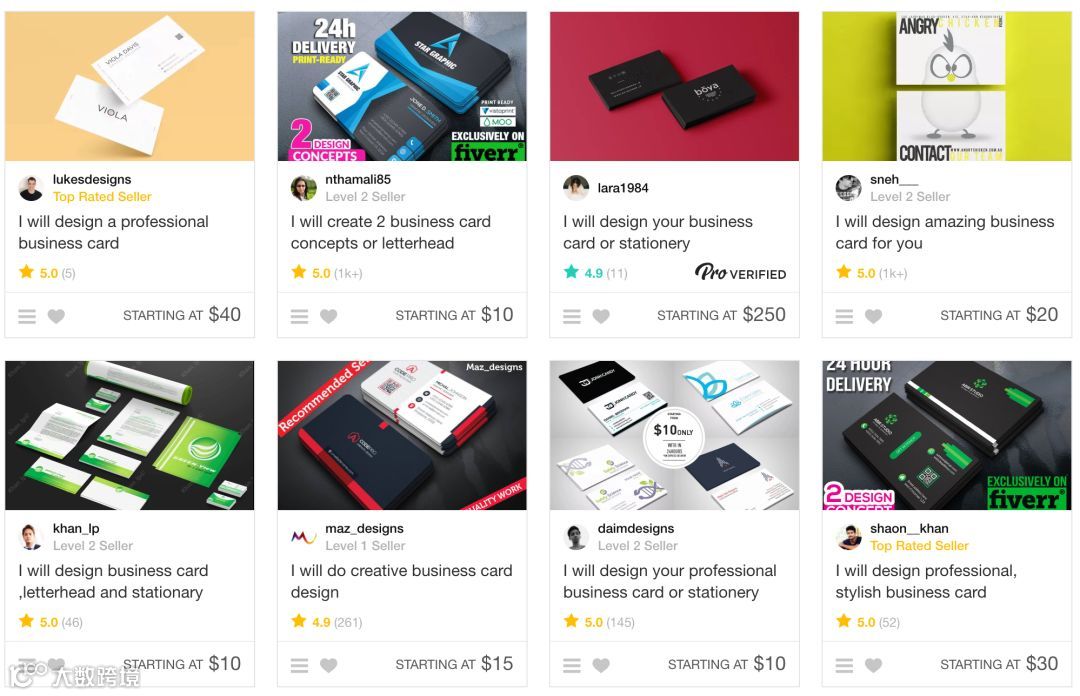1080x696 pixels.
Task: View the green letterhead stationery thumbnail
Action: point(129,436)
